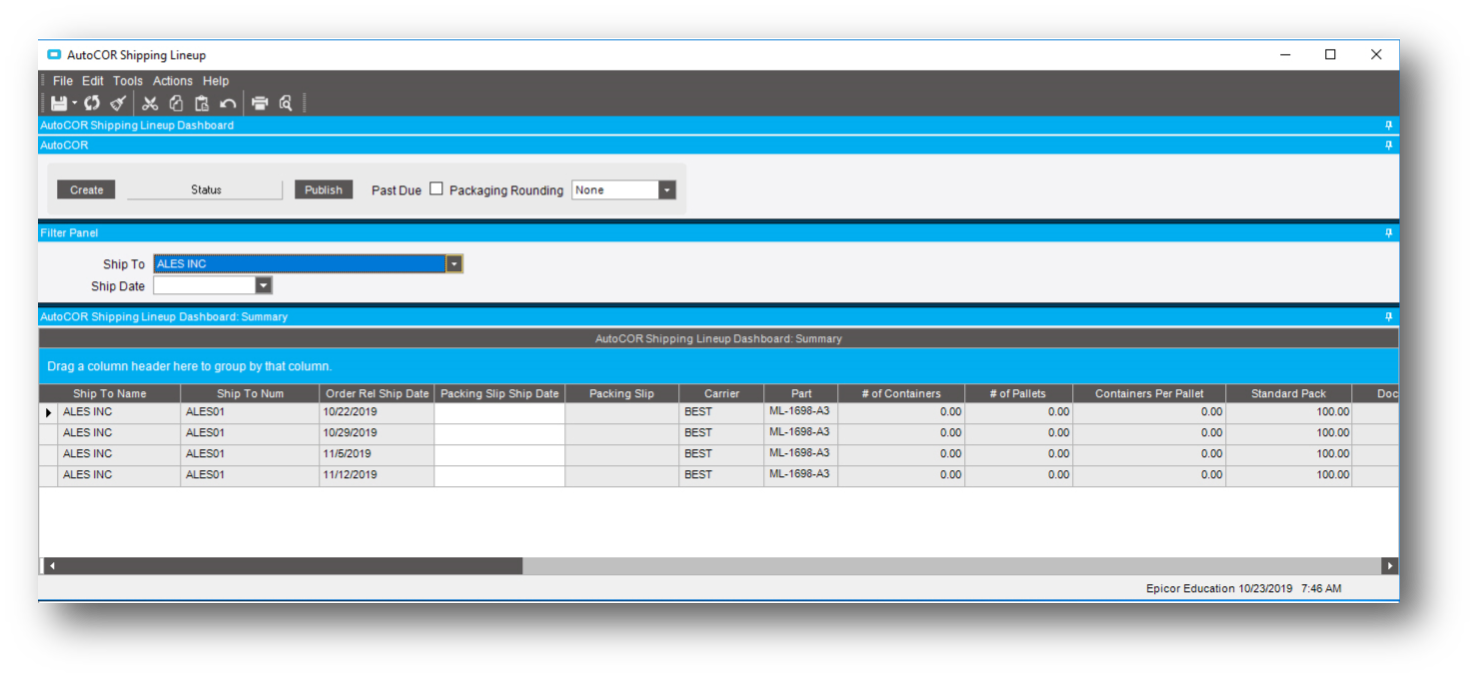Click the horizontal scrollbar thumb
The width and height of the screenshot is (1477, 680).
pyautogui.click(x=291, y=566)
